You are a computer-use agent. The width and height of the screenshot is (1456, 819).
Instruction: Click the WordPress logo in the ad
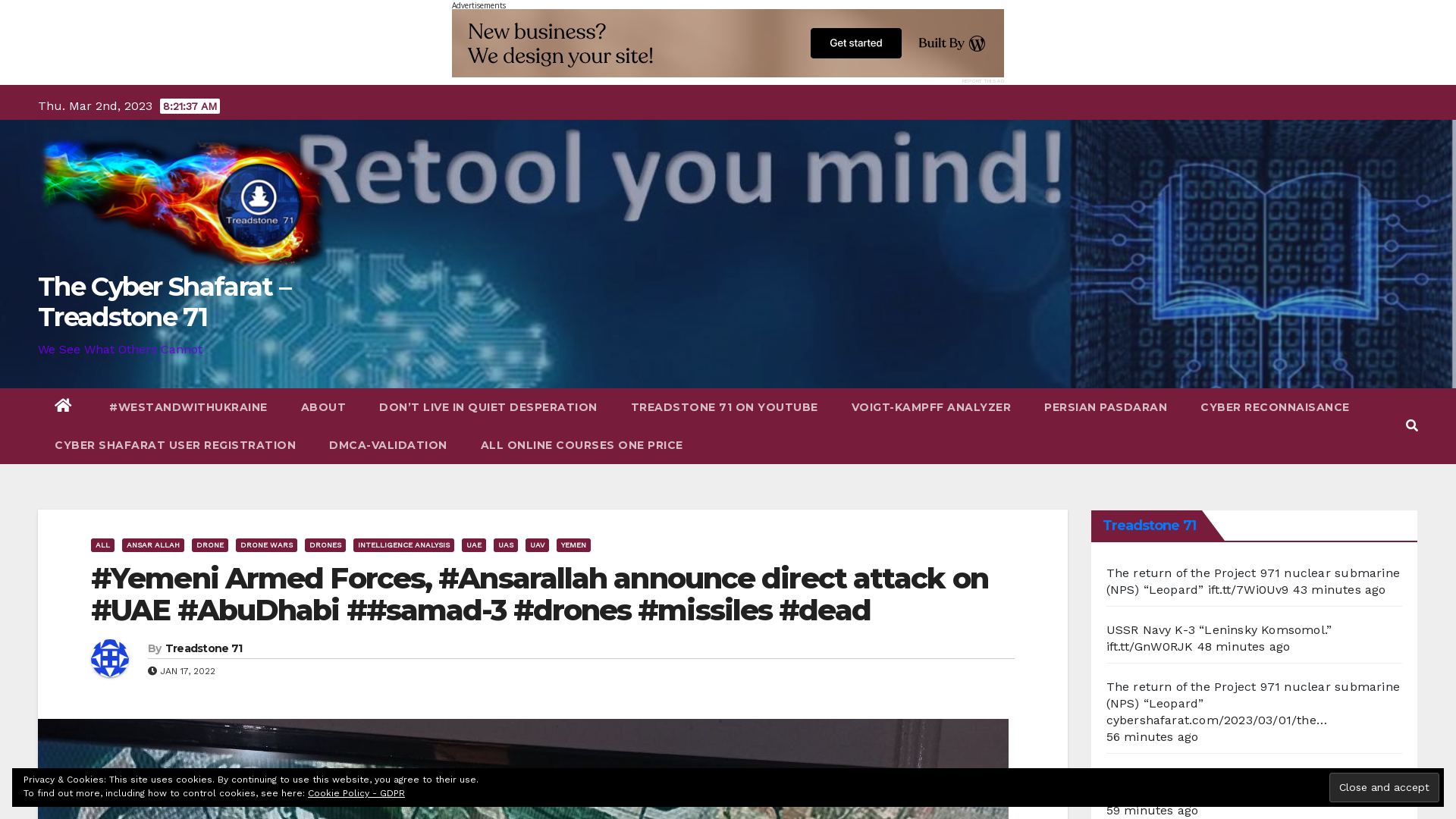pyautogui.click(x=977, y=43)
